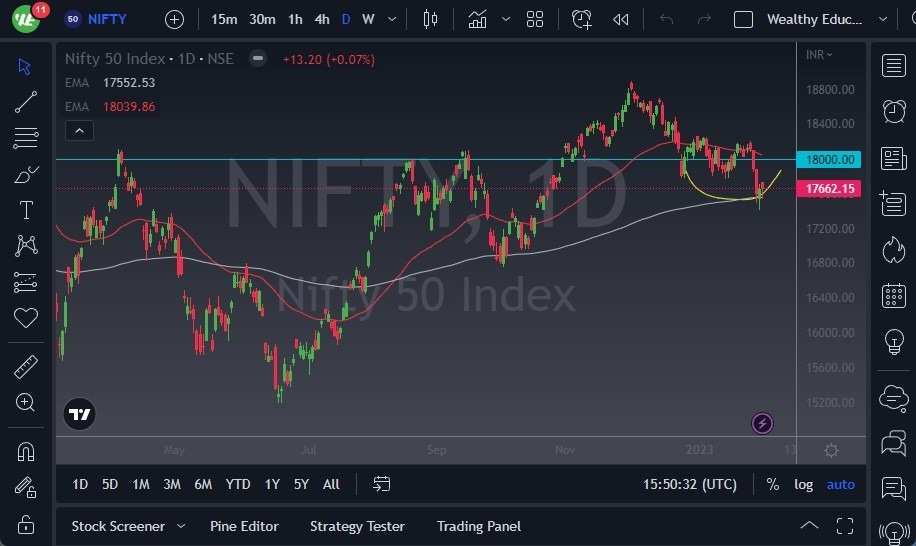916x546 pixels.
Task: Click the heart favorites icon
Action: click(26, 318)
